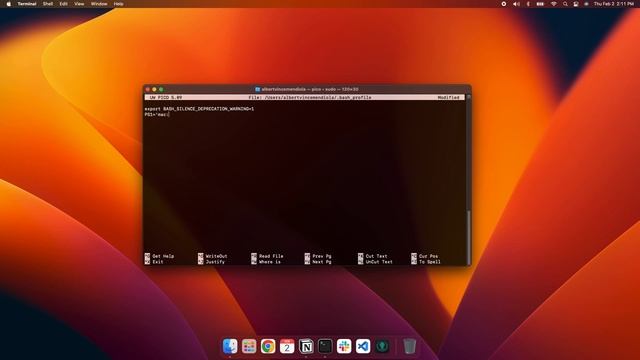
Task: Click the Prev Pg shortcut label
Action: [322, 256]
